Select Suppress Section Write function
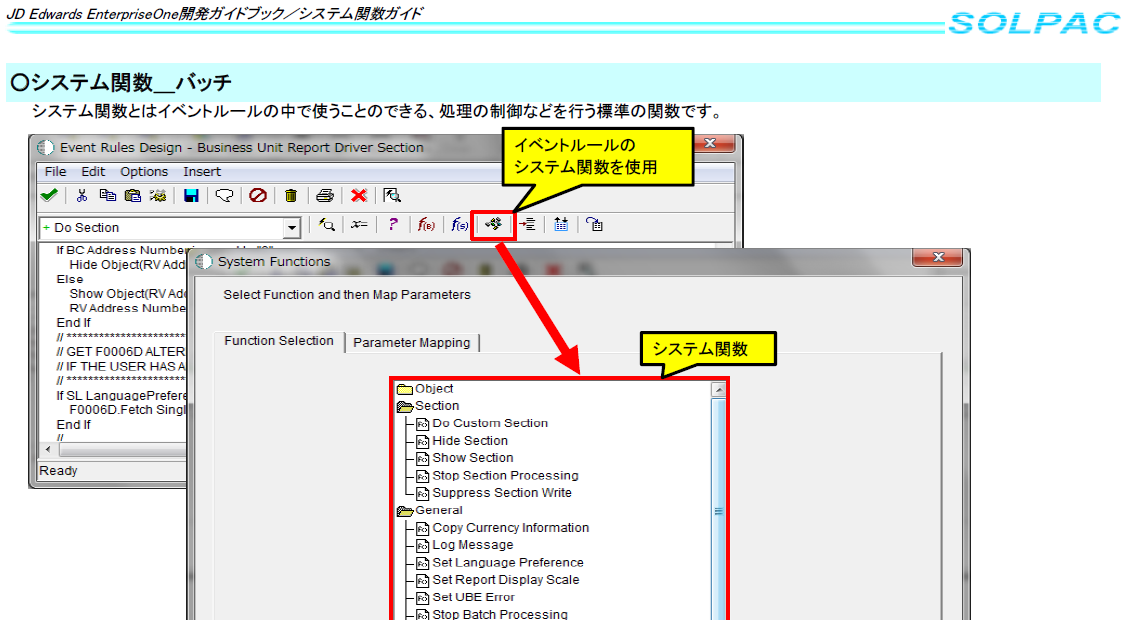Viewport: 1127px width, 620px height. pos(502,493)
